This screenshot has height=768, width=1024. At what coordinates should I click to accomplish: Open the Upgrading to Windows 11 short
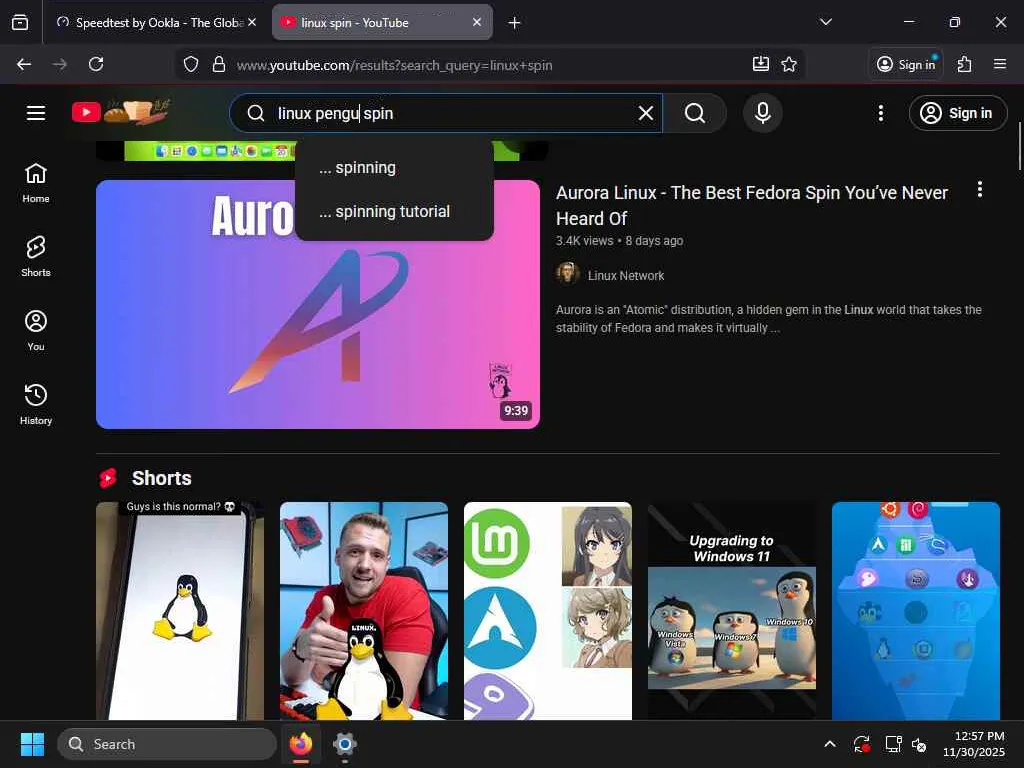(731, 611)
